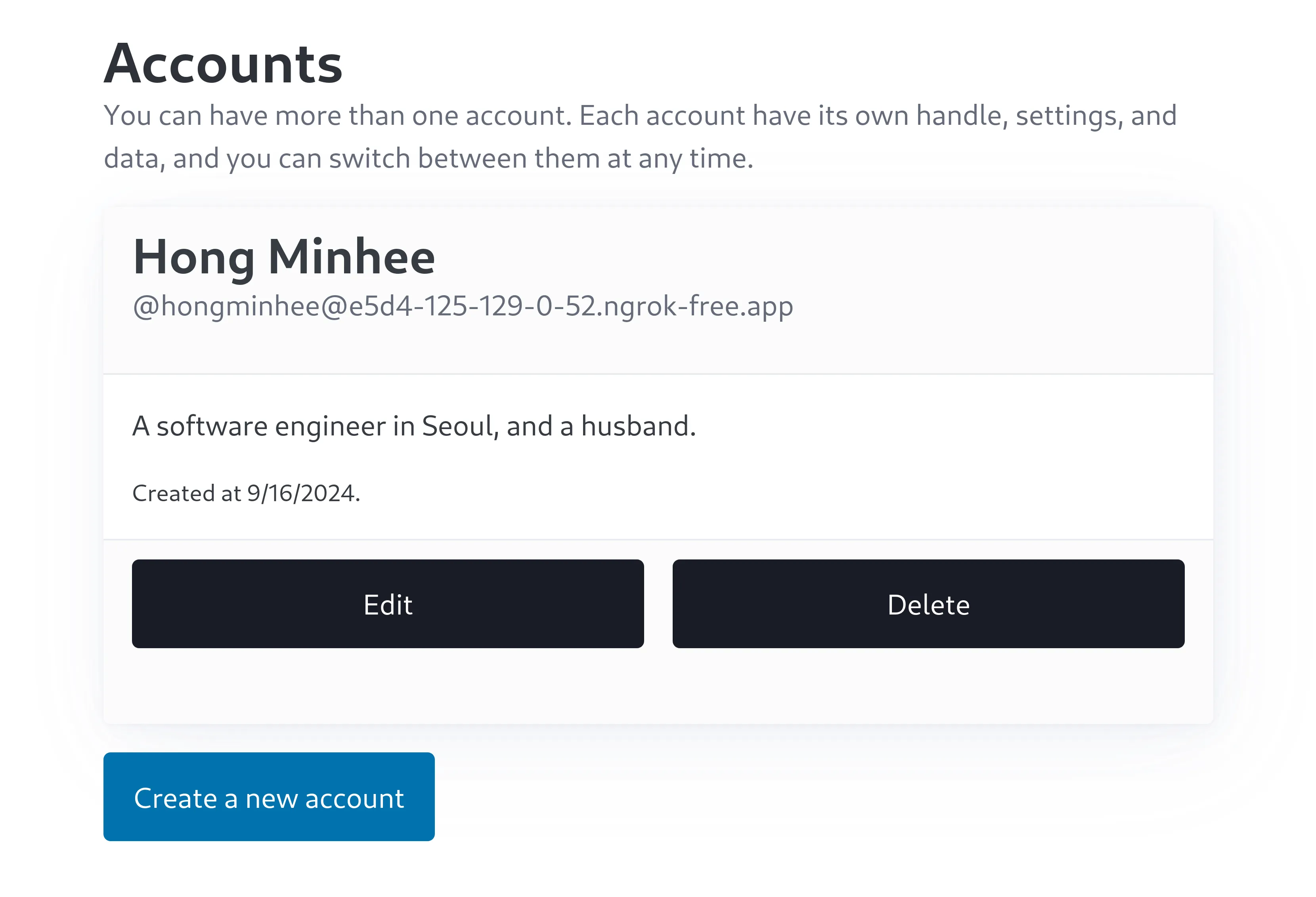
Task: Click the first name Hong
Action: click(194, 258)
